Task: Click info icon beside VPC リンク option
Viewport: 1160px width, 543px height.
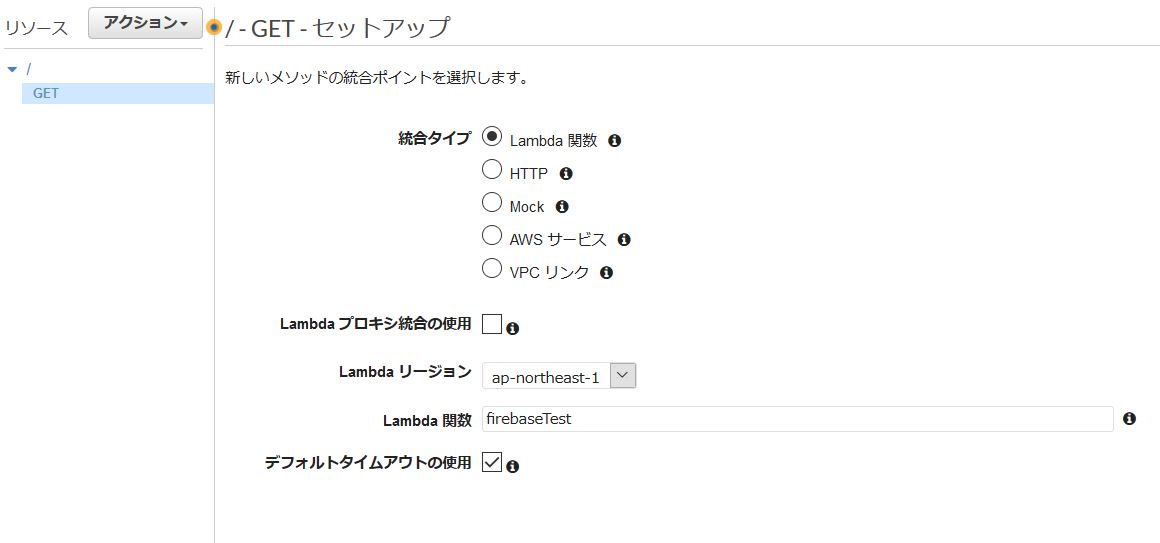Action: (607, 273)
